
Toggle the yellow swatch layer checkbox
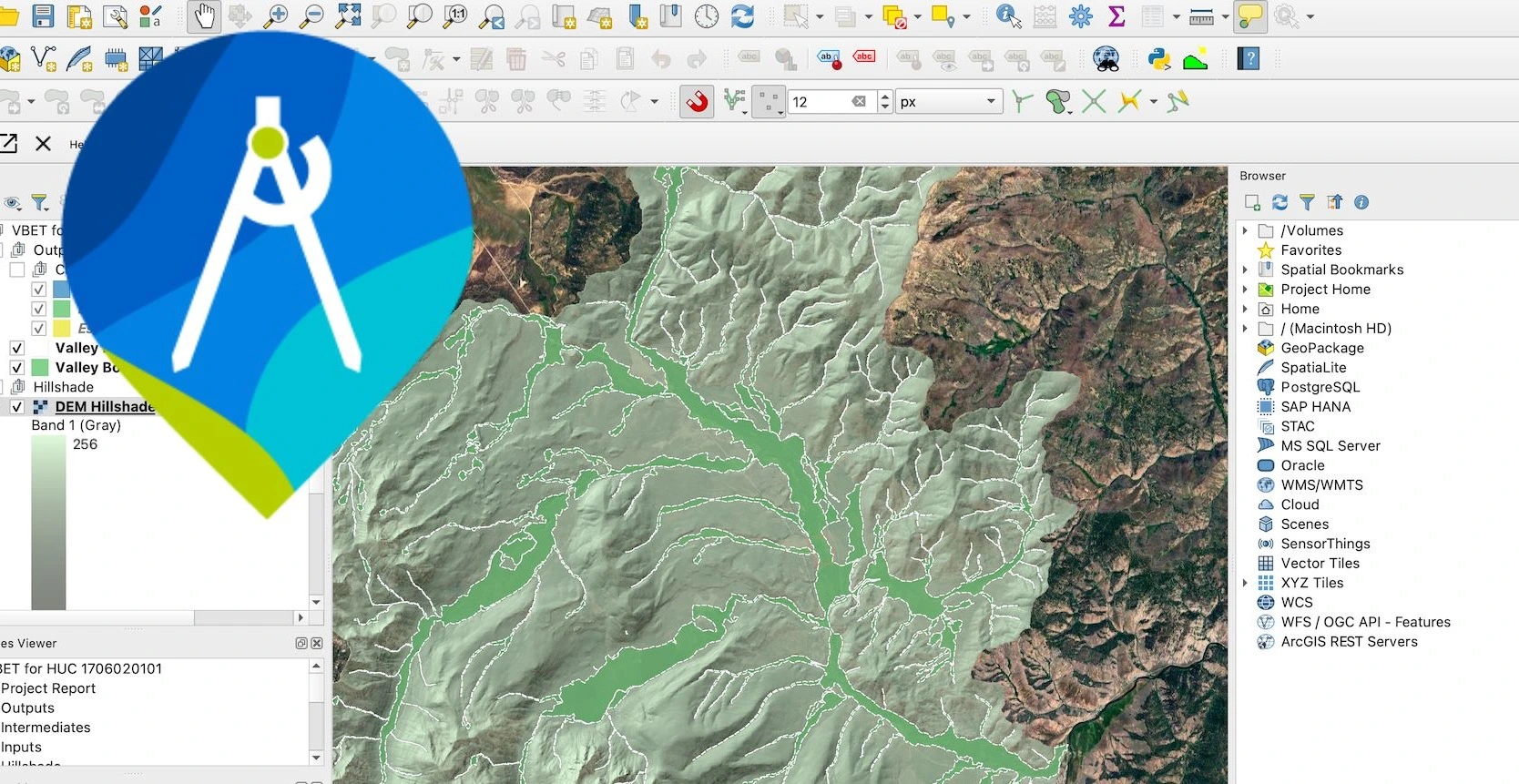(38, 329)
